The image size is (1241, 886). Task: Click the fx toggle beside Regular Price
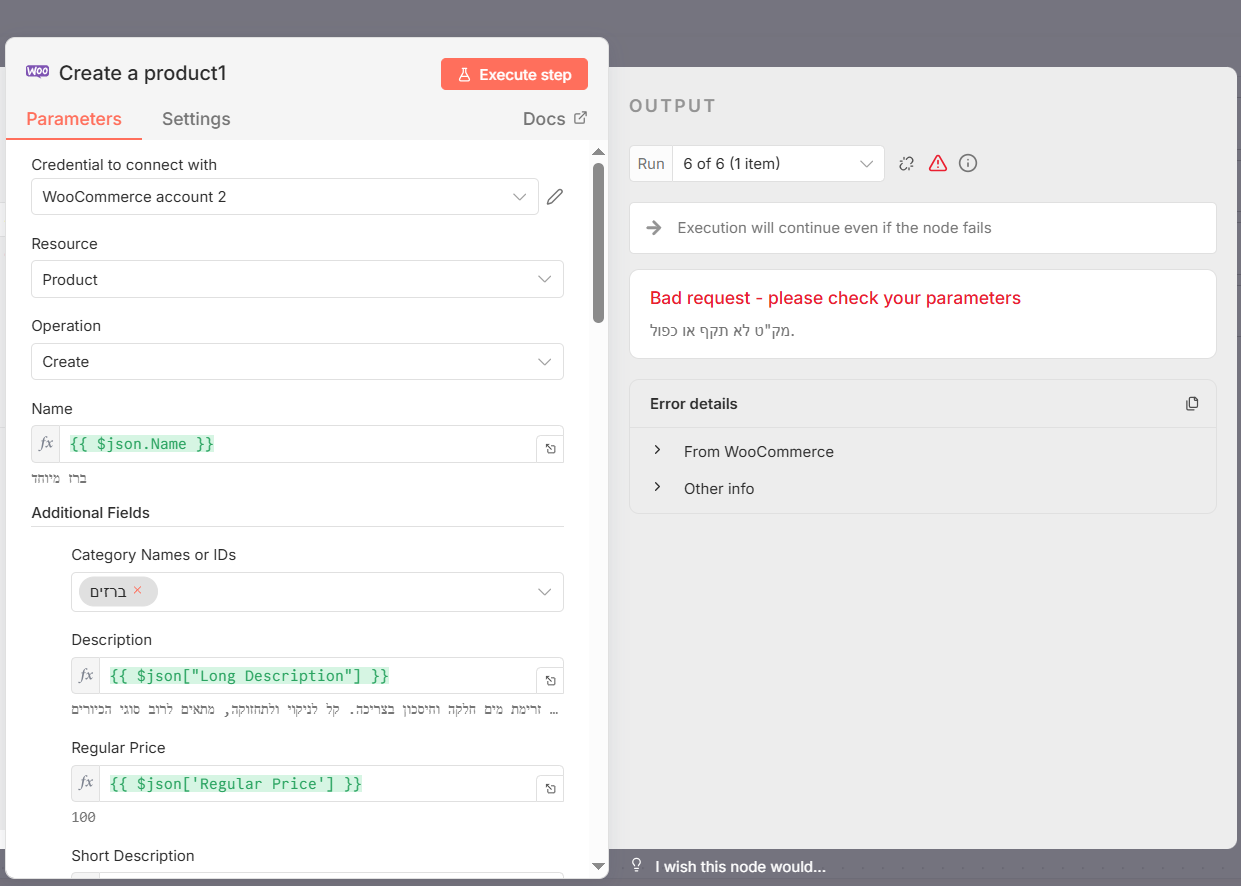tap(86, 784)
